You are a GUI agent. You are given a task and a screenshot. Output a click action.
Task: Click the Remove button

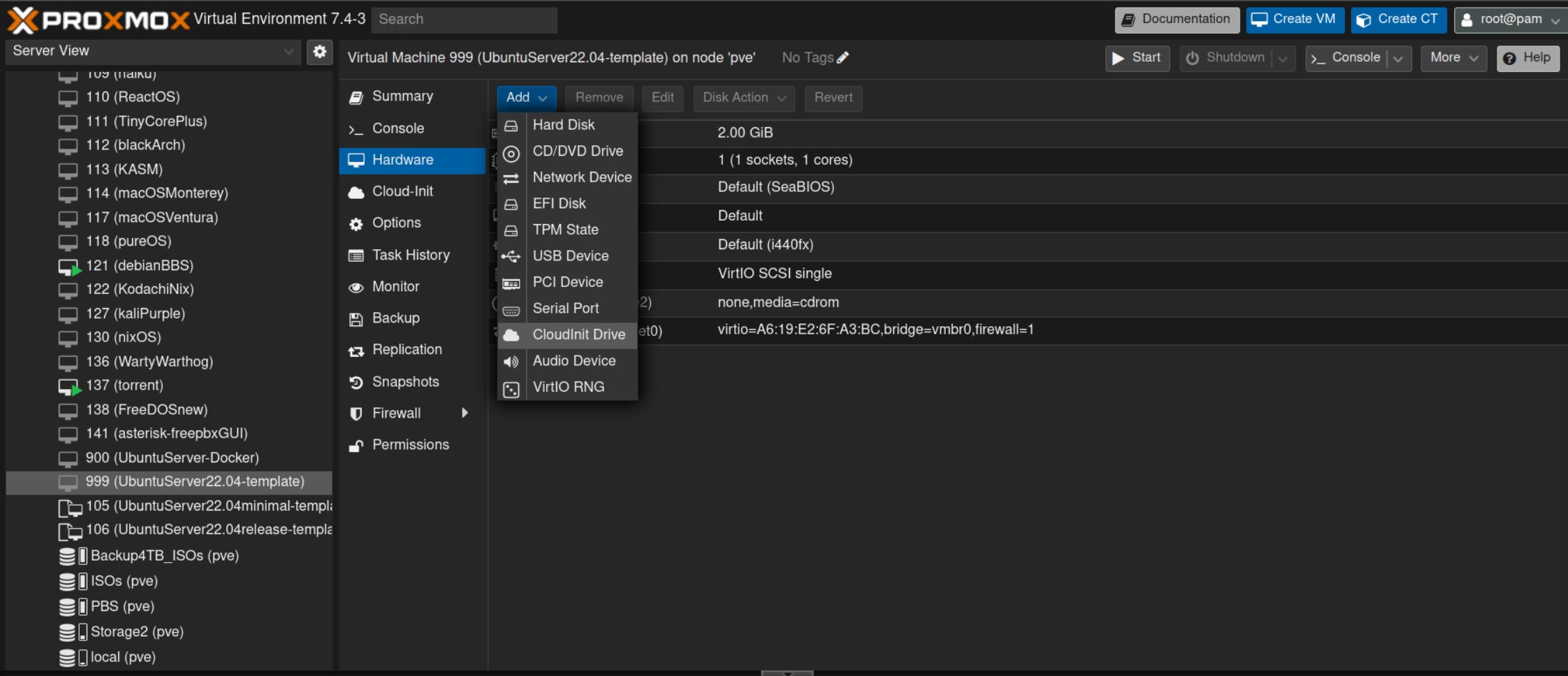[599, 98]
